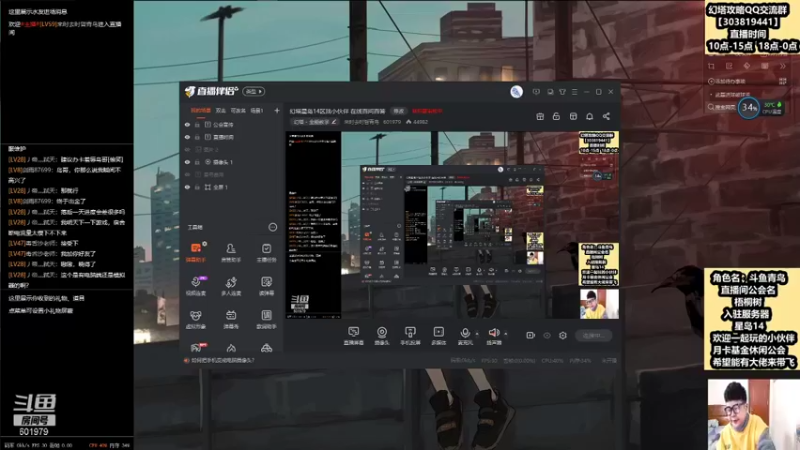Click the CPU:40% status bar entry
This screenshot has height=450, width=800.
552,360
